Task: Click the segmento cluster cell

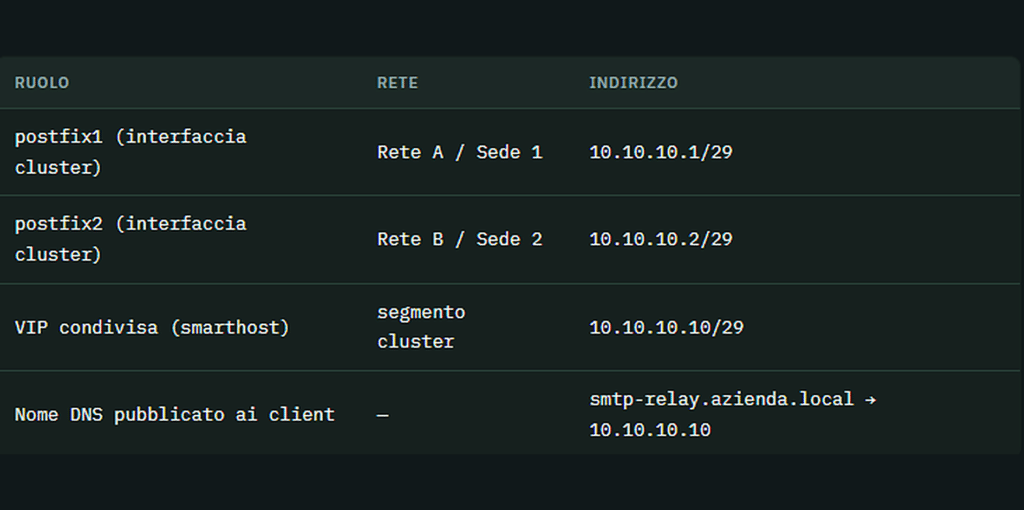Action: [421, 327]
